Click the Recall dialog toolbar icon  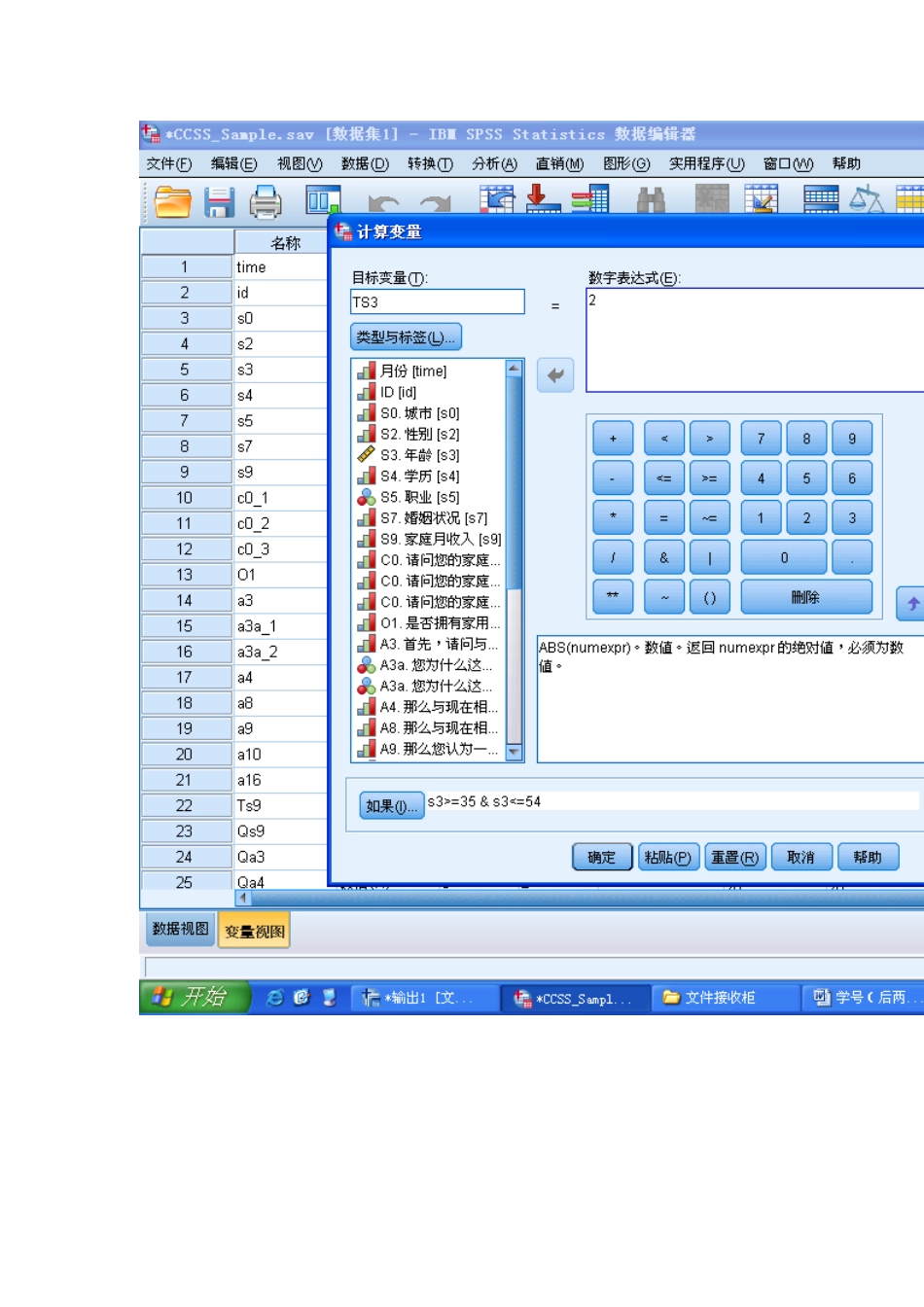coord(323,200)
